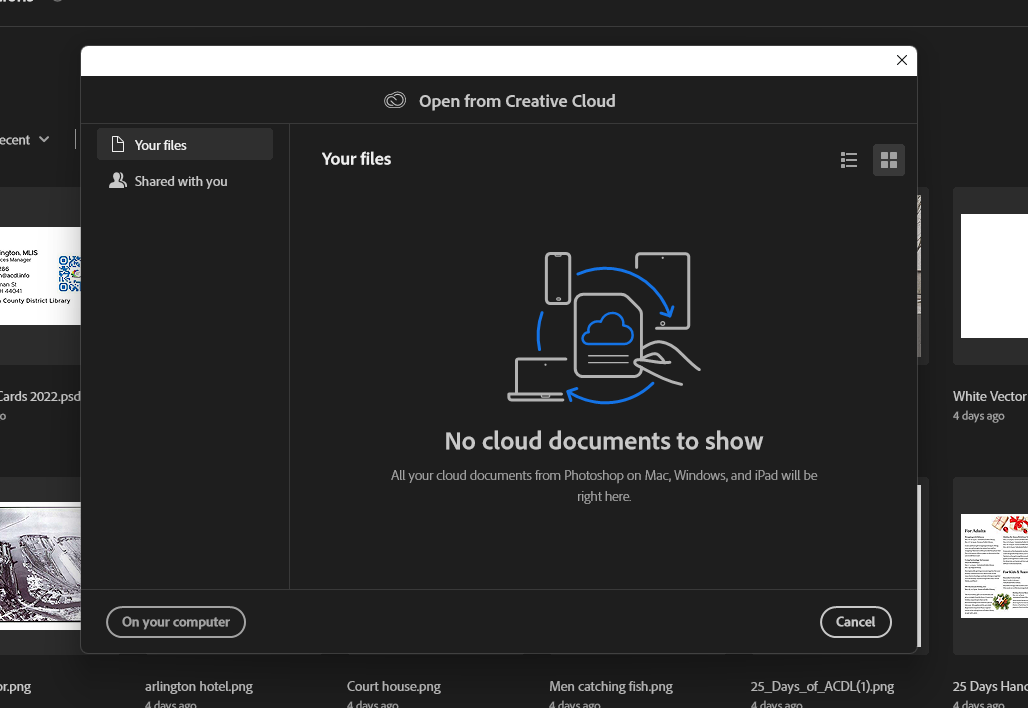Click the Creative Cloud logo in dialog header
1028x708 pixels.
[x=395, y=100]
